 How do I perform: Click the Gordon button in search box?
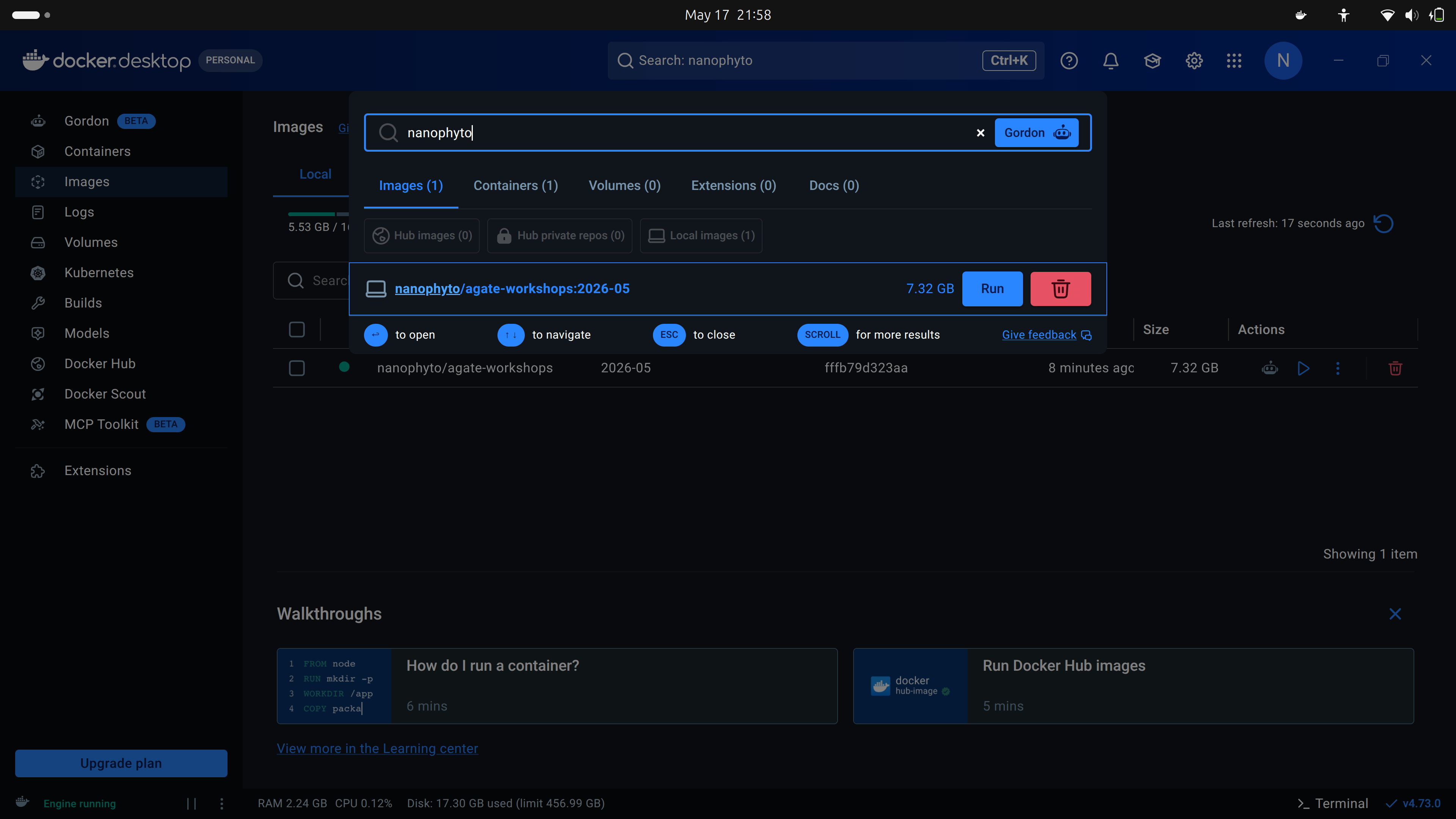point(1037,133)
